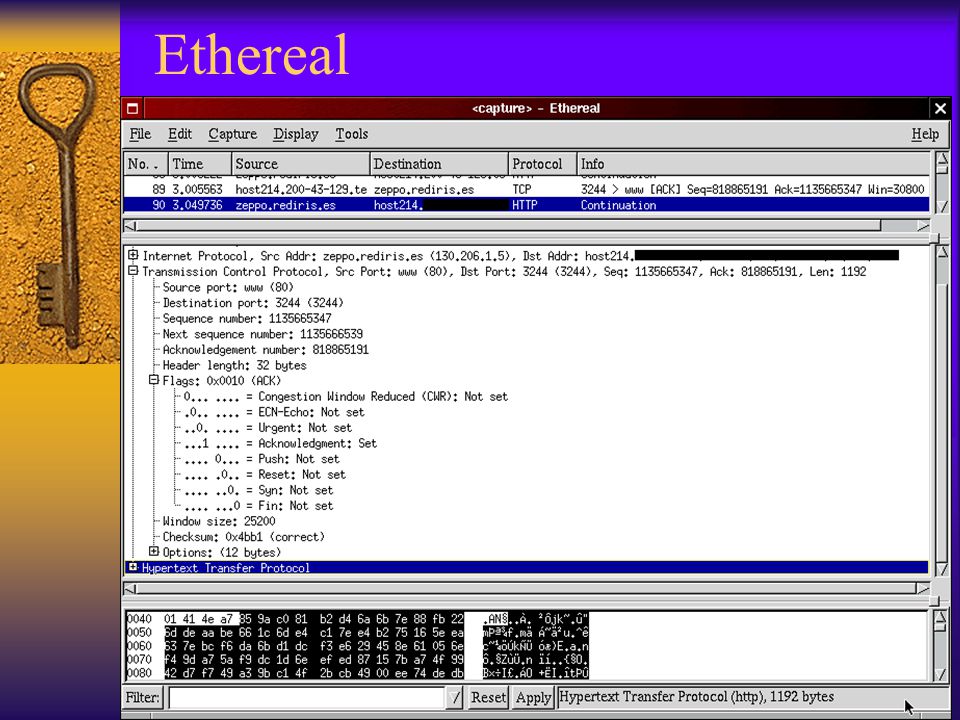The image size is (960, 720).
Task: Select Urgent: Not set flag line
Action: click(268, 428)
